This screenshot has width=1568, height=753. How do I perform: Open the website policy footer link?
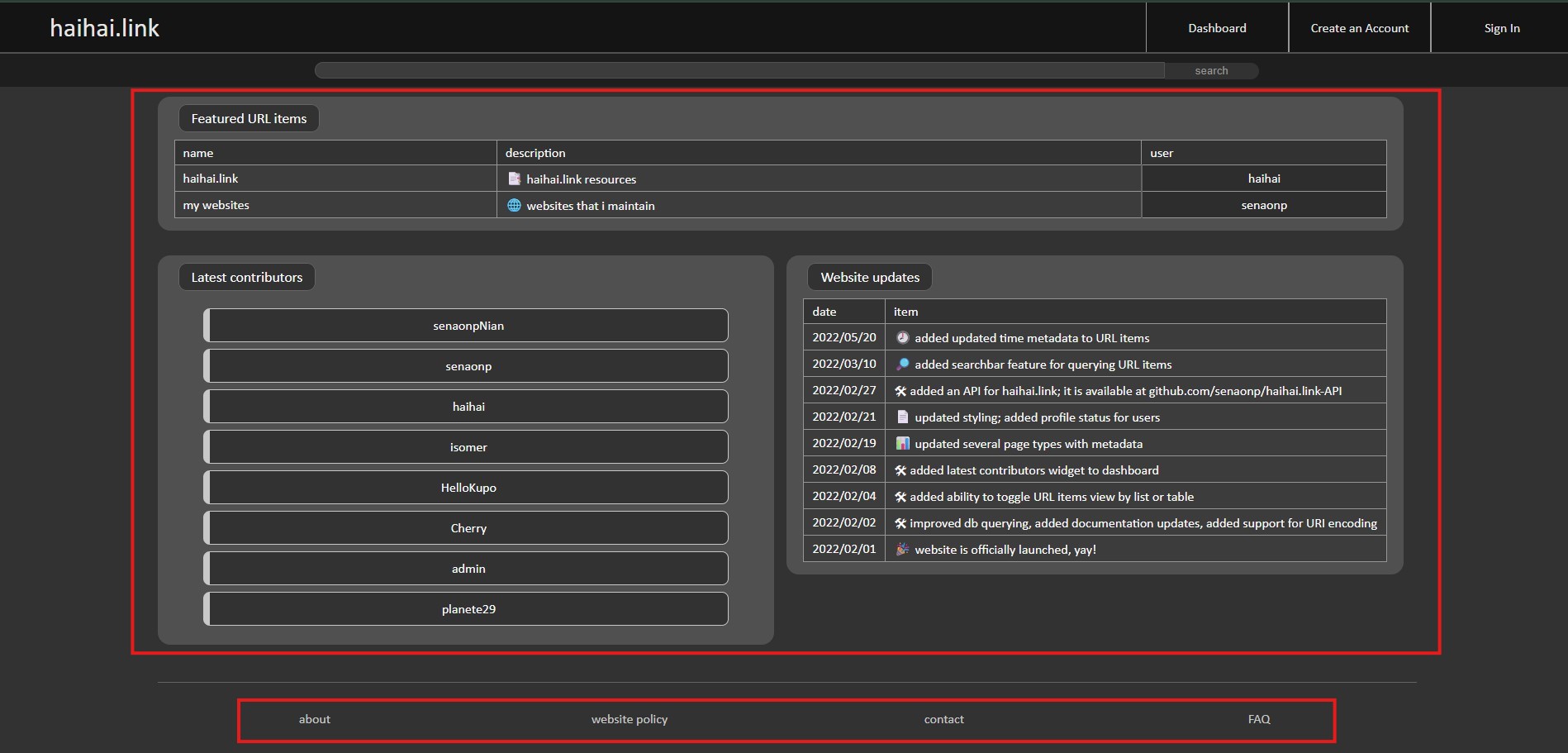click(x=630, y=719)
